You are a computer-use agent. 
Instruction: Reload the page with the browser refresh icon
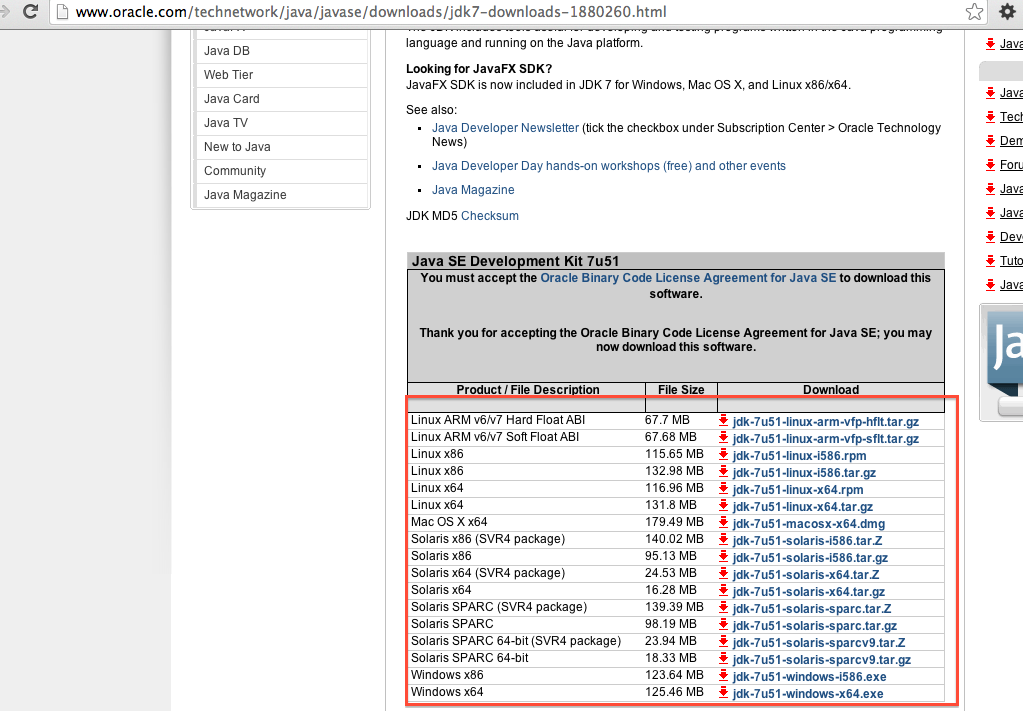click(30, 11)
